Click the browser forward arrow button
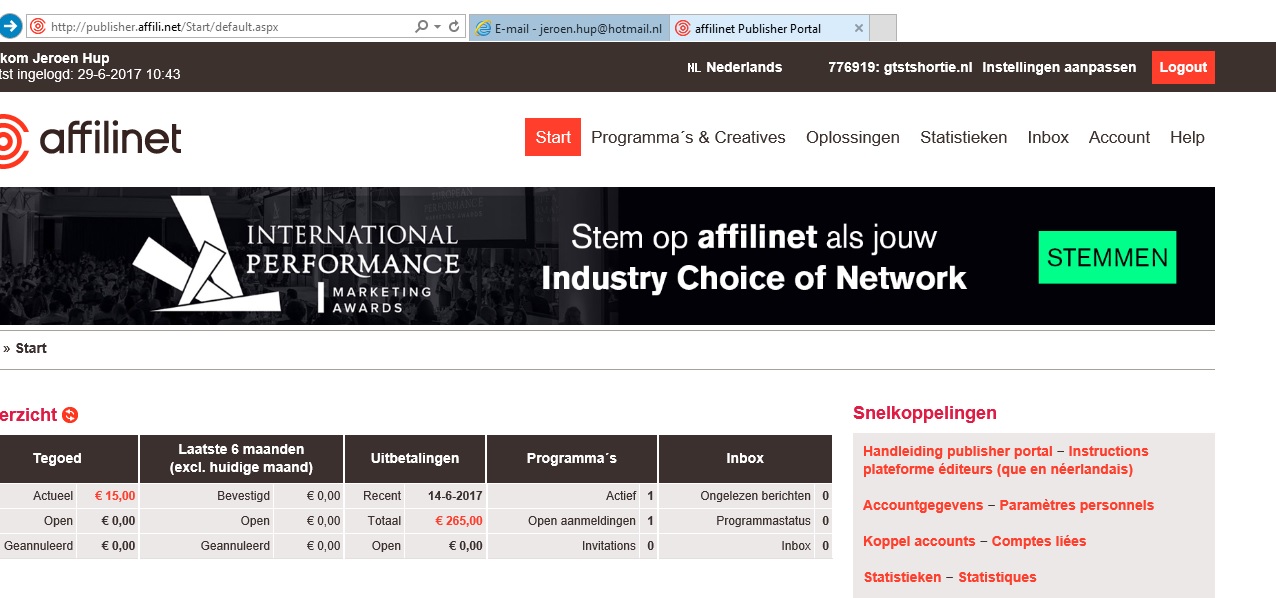 [10, 27]
